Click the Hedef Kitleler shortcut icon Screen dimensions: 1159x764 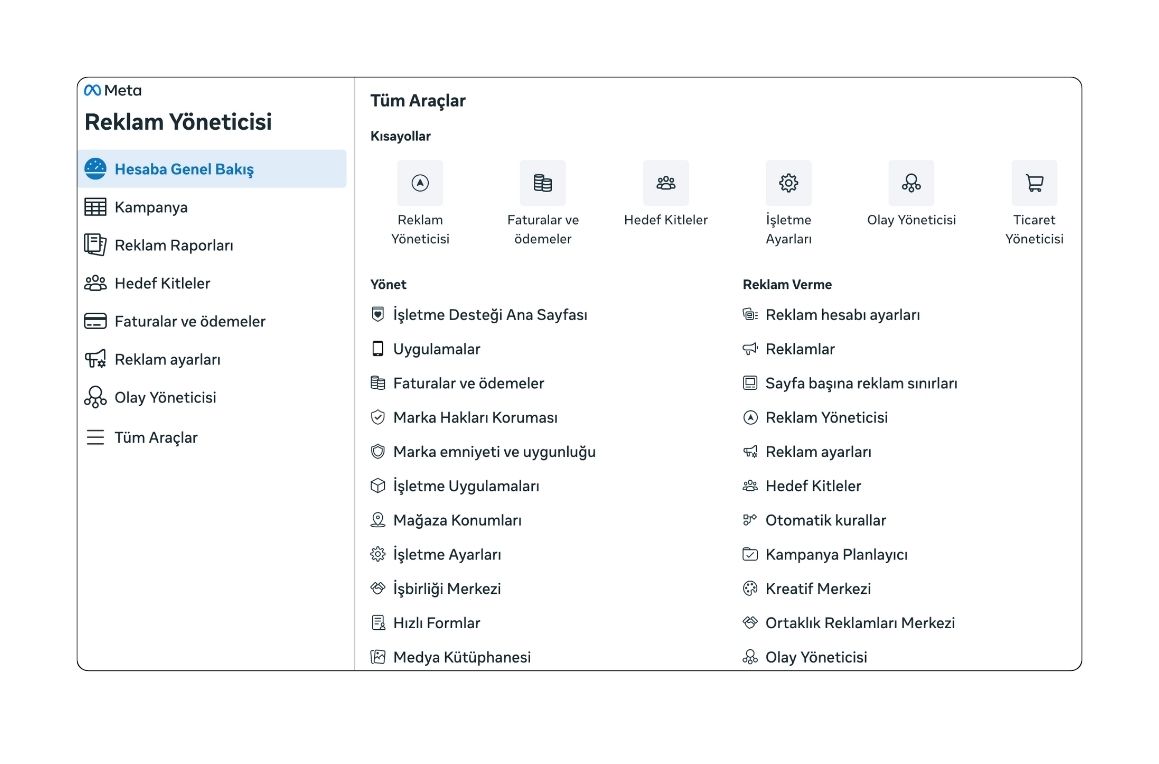pos(666,183)
